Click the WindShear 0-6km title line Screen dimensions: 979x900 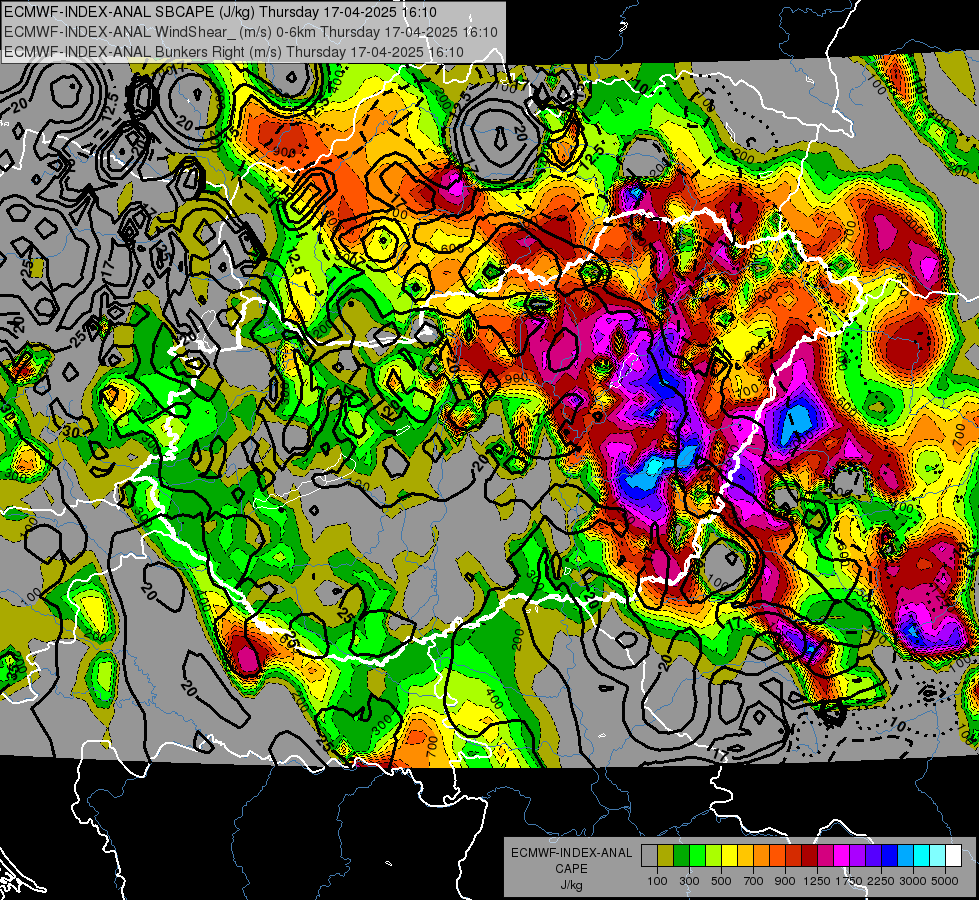point(250,32)
